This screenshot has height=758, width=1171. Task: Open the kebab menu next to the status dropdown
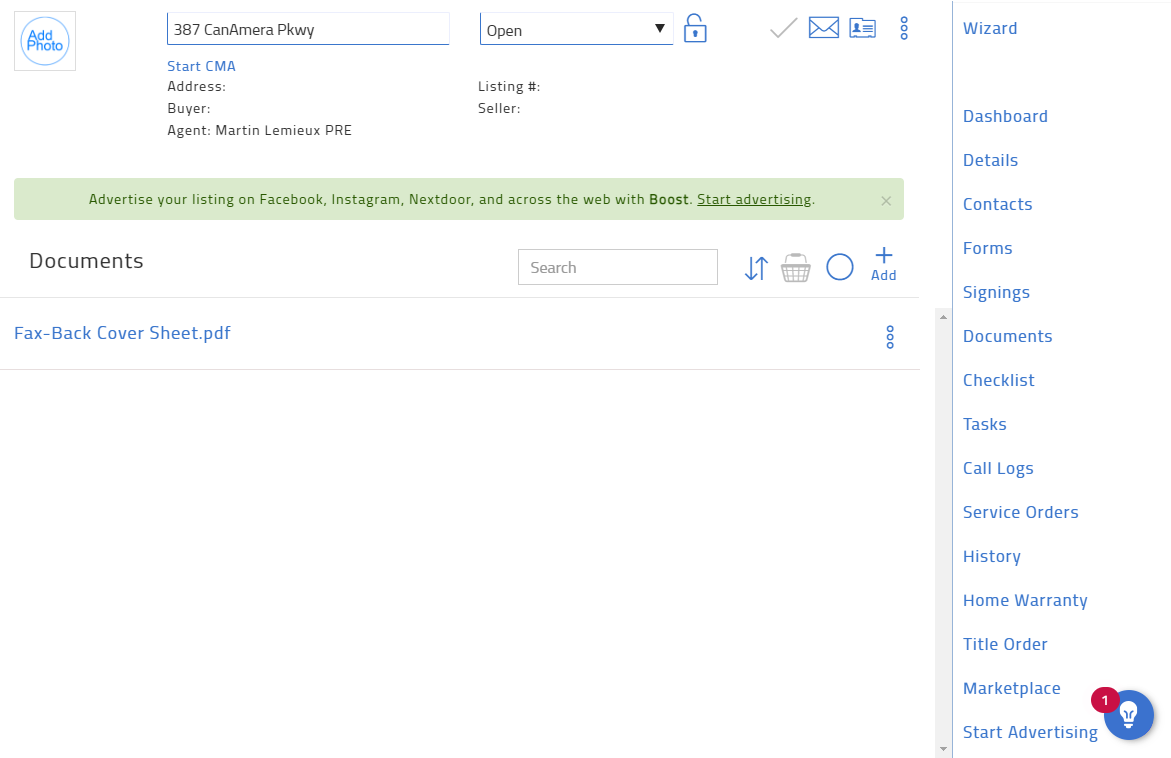click(904, 28)
